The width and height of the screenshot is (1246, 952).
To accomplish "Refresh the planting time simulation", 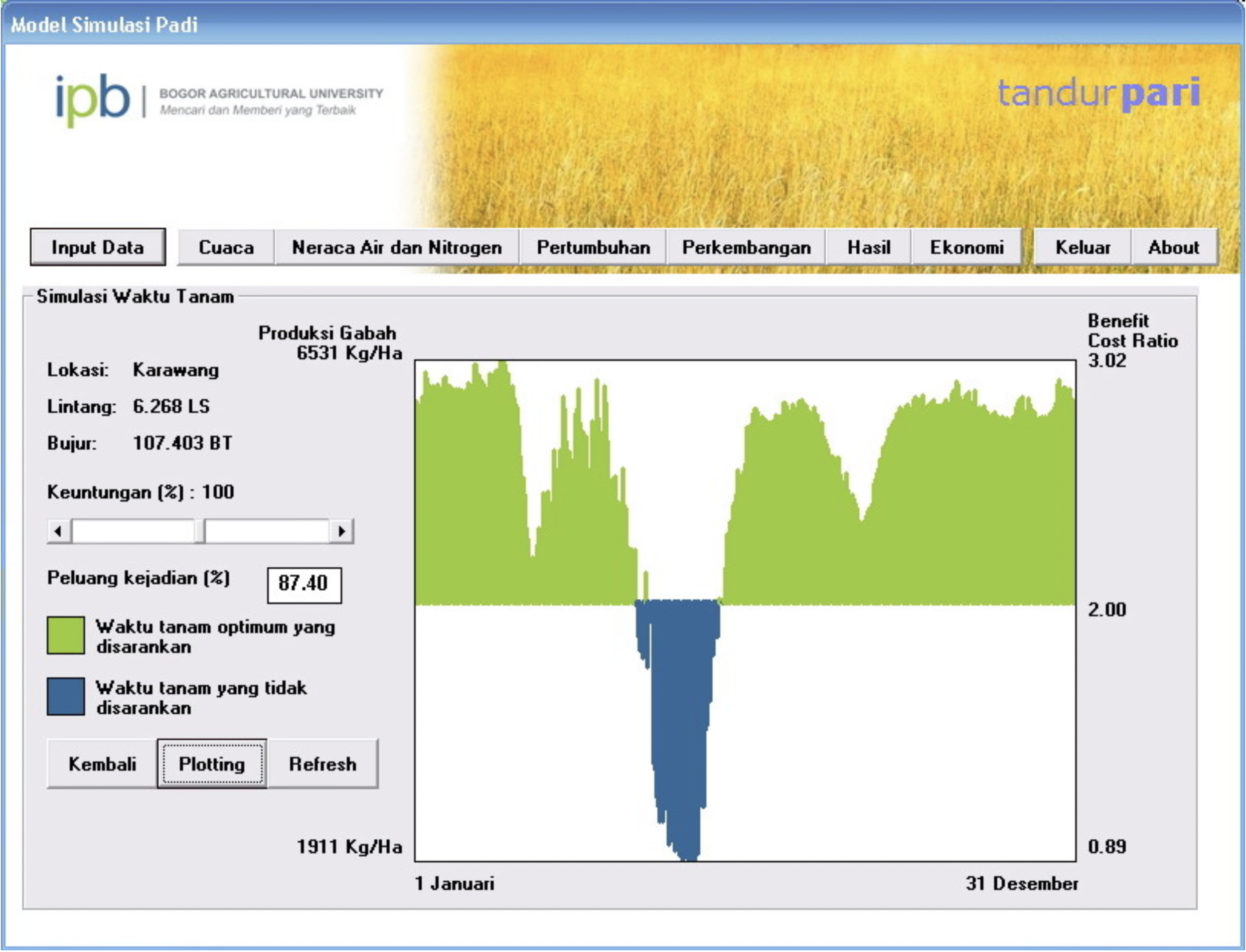I will click(322, 764).
